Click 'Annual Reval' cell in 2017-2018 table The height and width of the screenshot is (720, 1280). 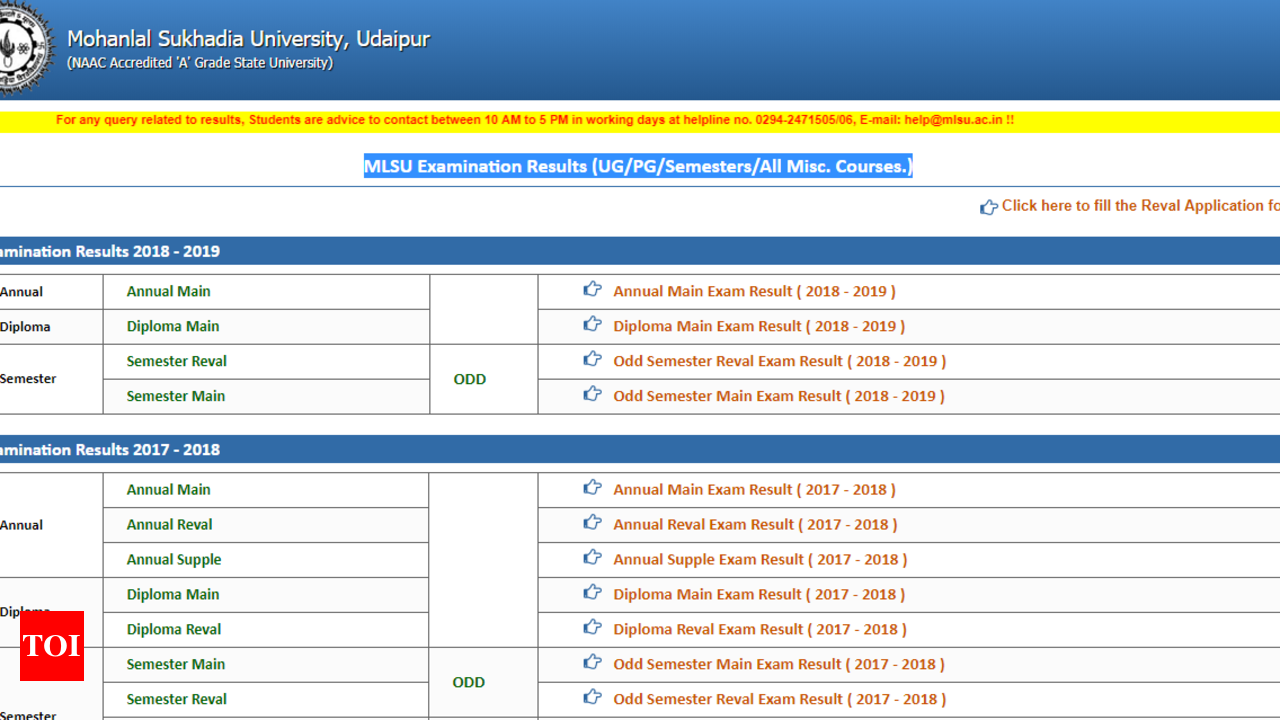click(x=266, y=525)
